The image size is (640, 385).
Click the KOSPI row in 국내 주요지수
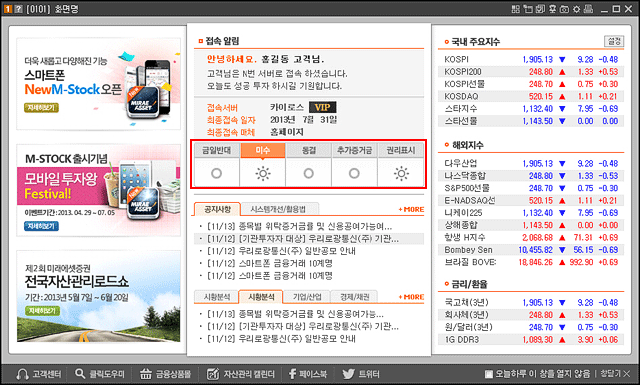coord(531,59)
